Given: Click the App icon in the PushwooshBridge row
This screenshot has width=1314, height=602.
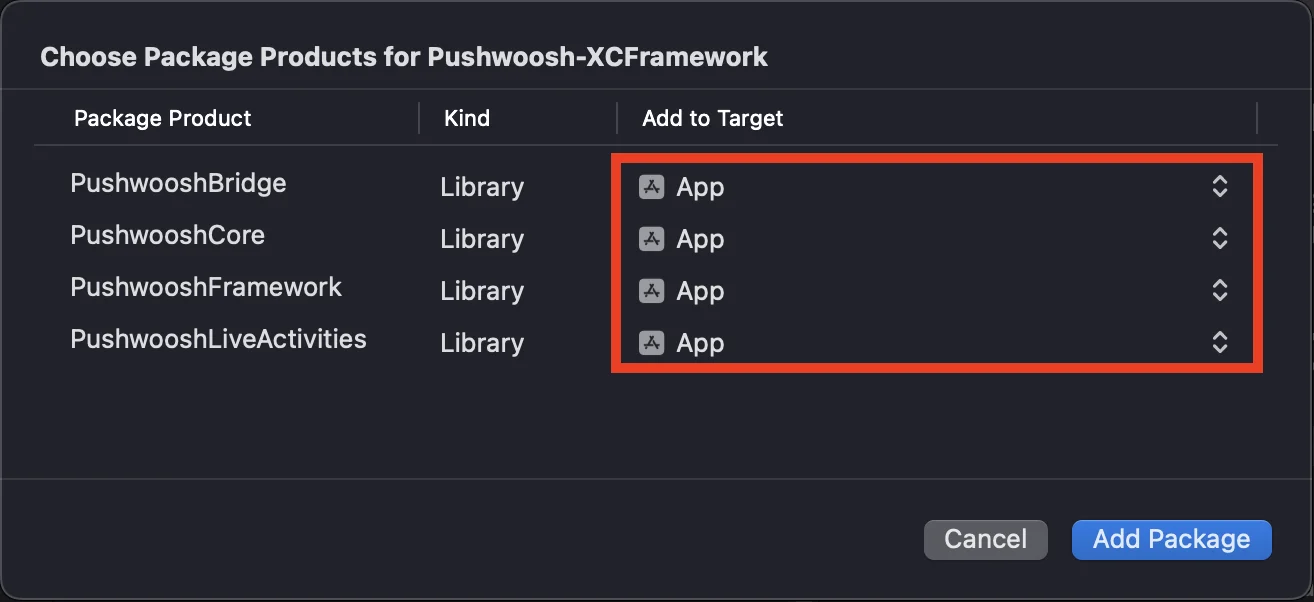Looking at the screenshot, I should (x=652, y=187).
